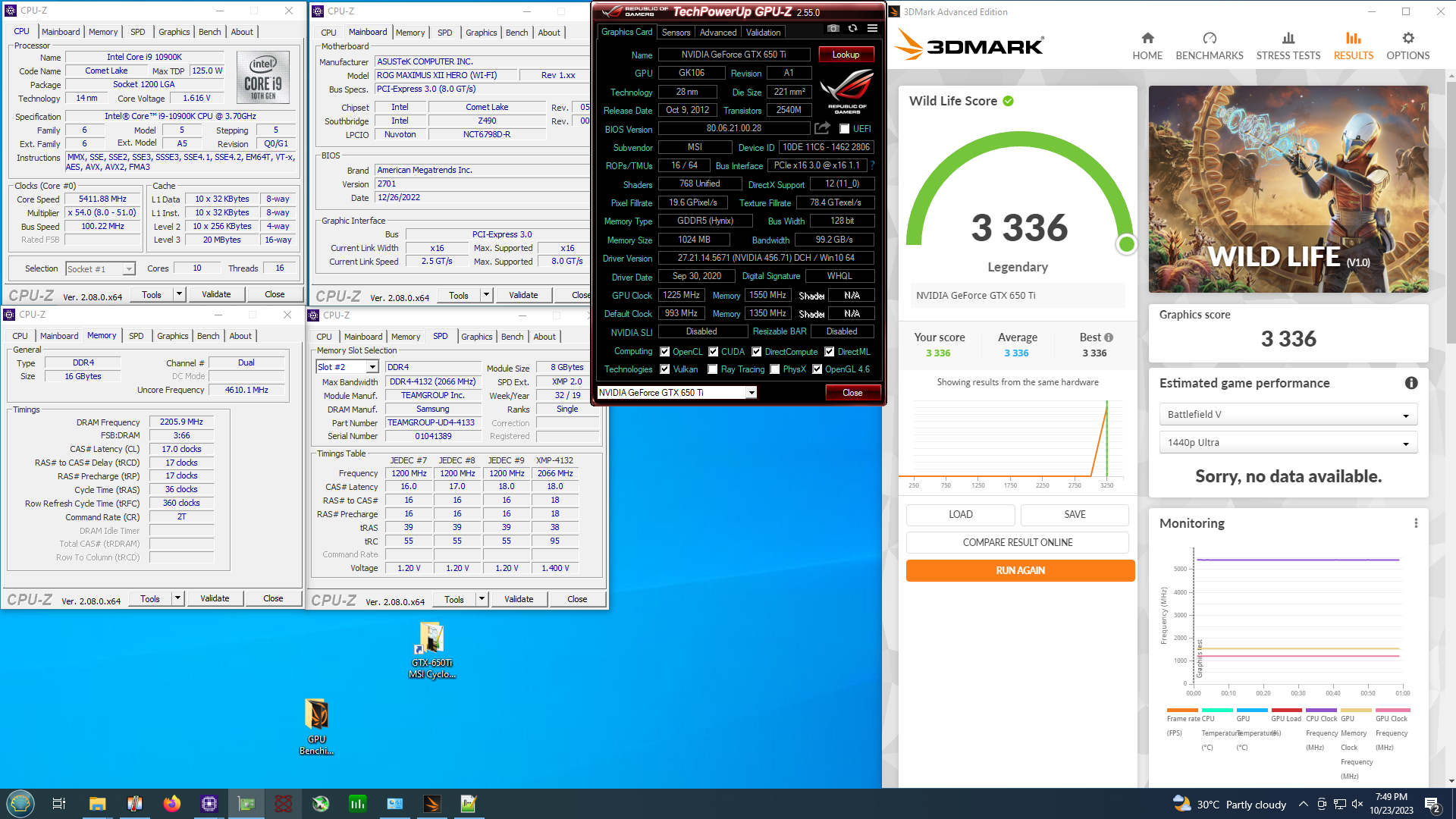1456x819 pixels.
Task: Click the 3DMark orange taskbar icon
Action: coord(432,804)
